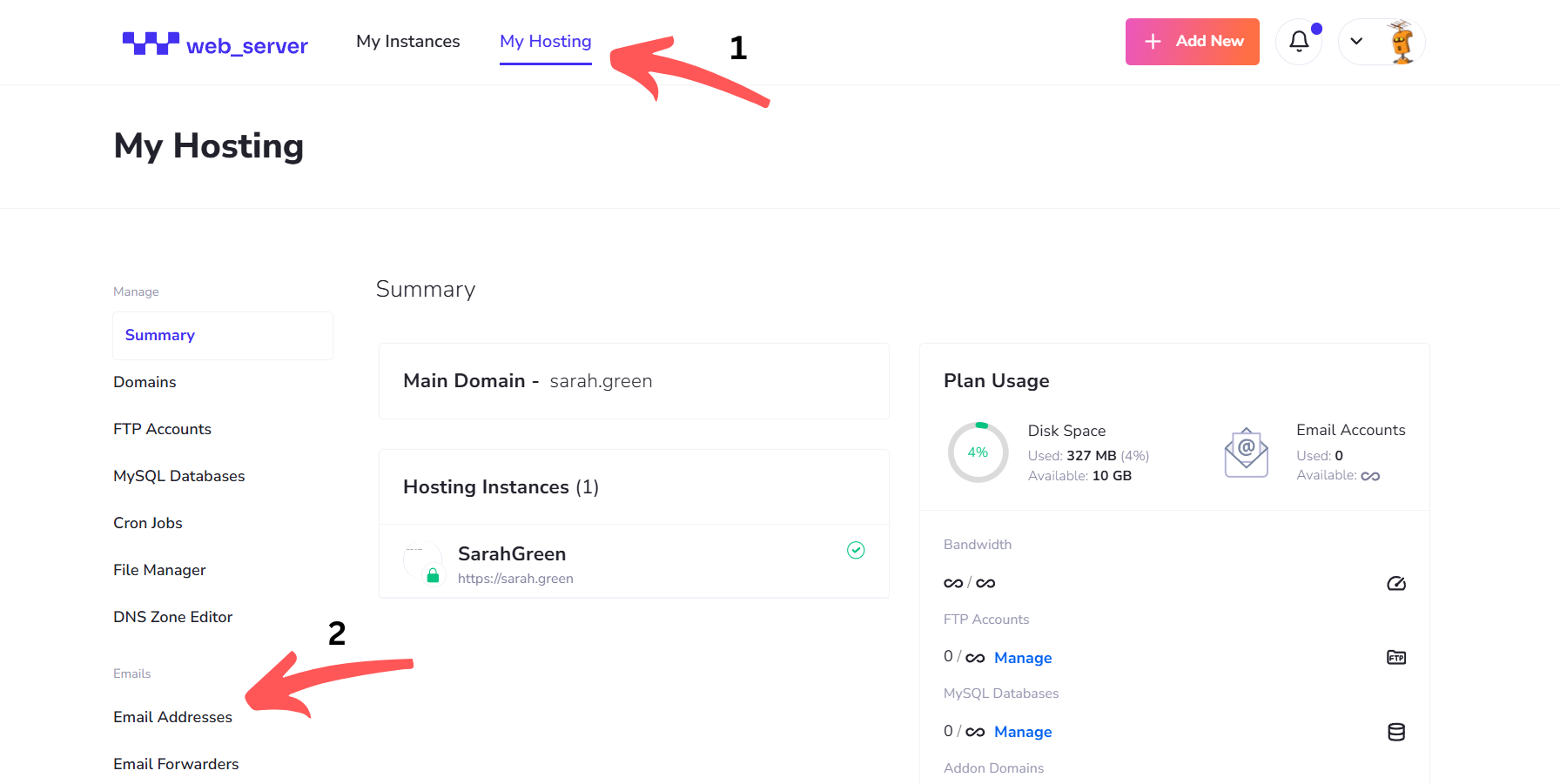Open Email Addresses in sidebar
Screen dimensions: 1560x784
[x=172, y=717]
